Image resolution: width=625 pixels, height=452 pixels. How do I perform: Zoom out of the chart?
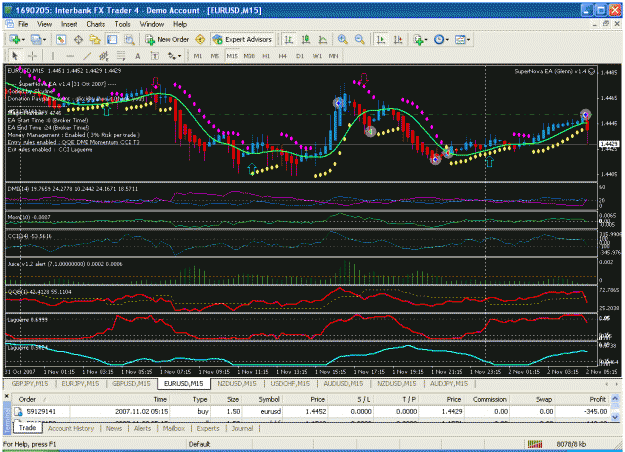click(x=360, y=39)
